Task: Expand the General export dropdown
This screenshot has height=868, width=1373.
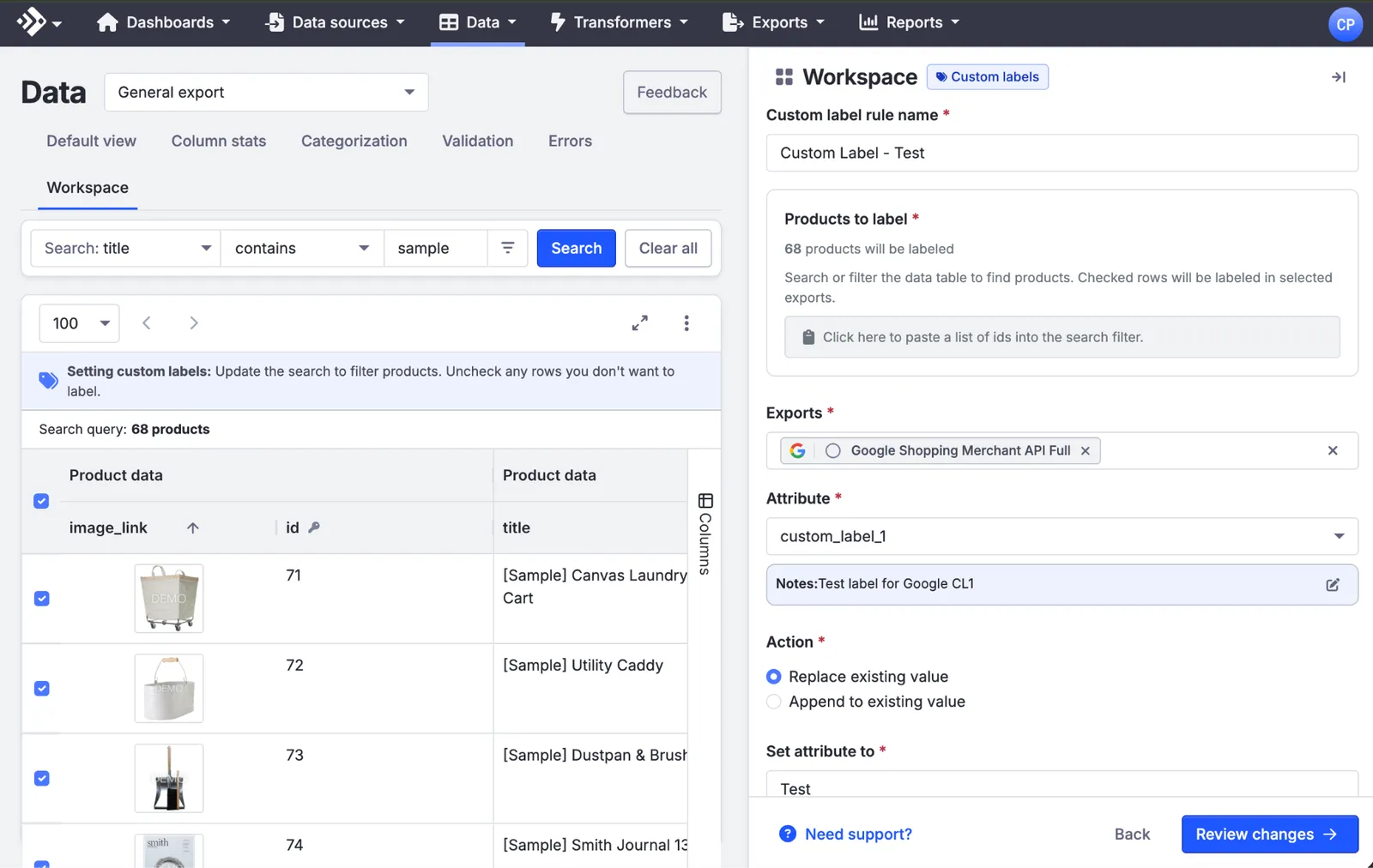Action: pyautogui.click(x=266, y=92)
